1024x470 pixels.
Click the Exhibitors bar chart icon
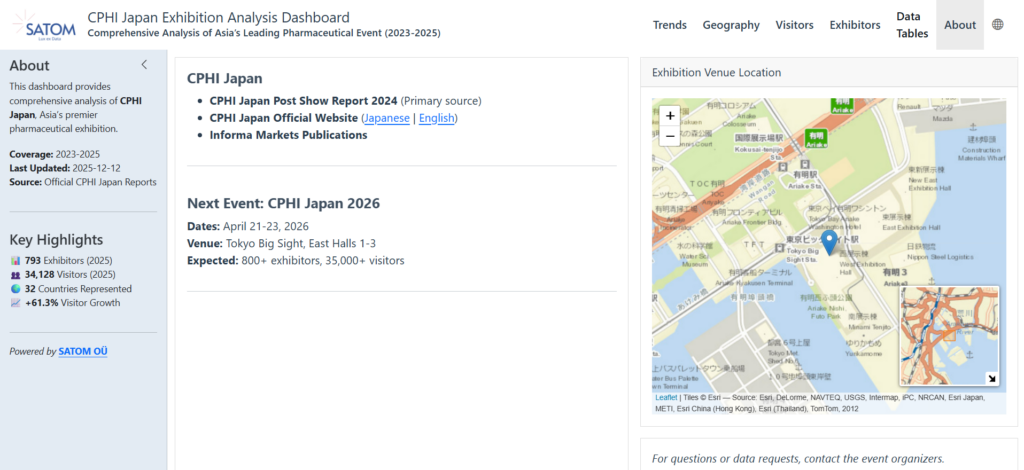coord(15,260)
